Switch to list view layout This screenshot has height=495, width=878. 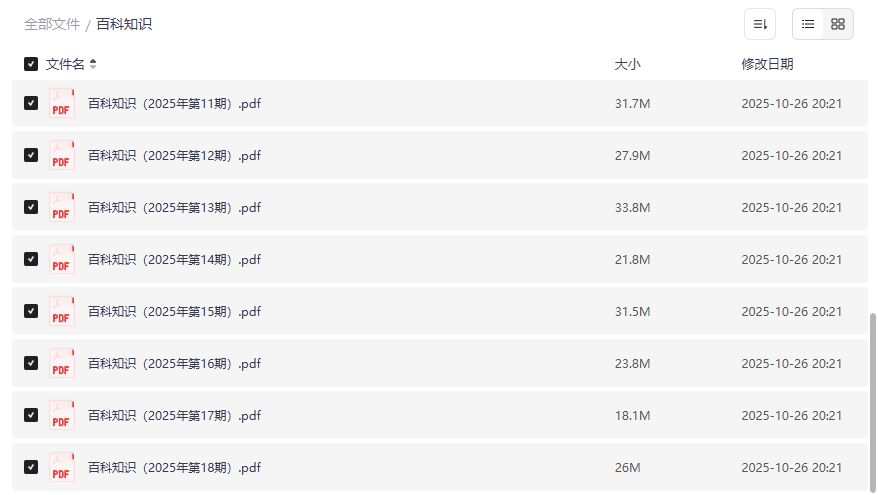point(808,24)
